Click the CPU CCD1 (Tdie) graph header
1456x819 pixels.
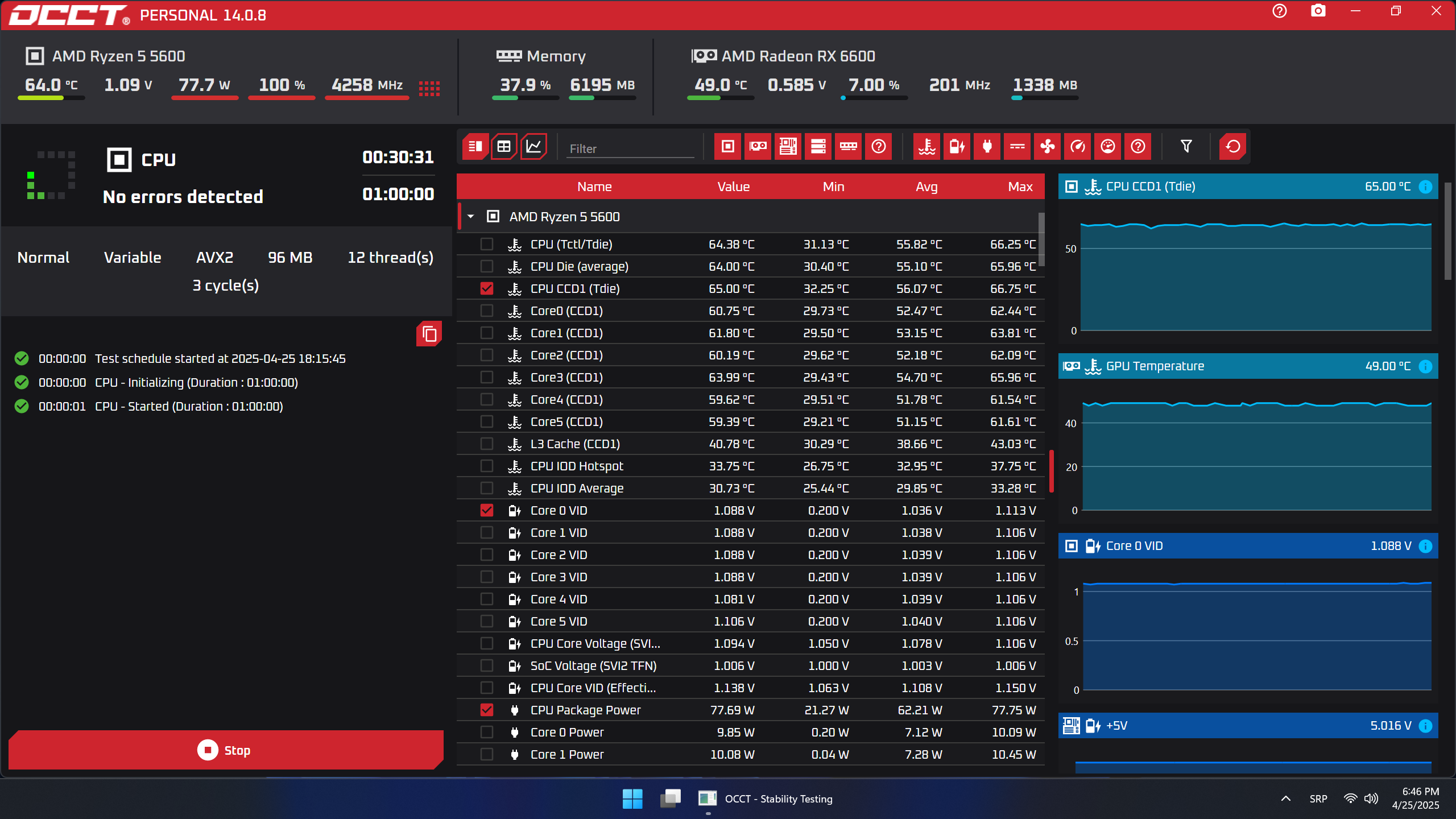(x=1248, y=187)
